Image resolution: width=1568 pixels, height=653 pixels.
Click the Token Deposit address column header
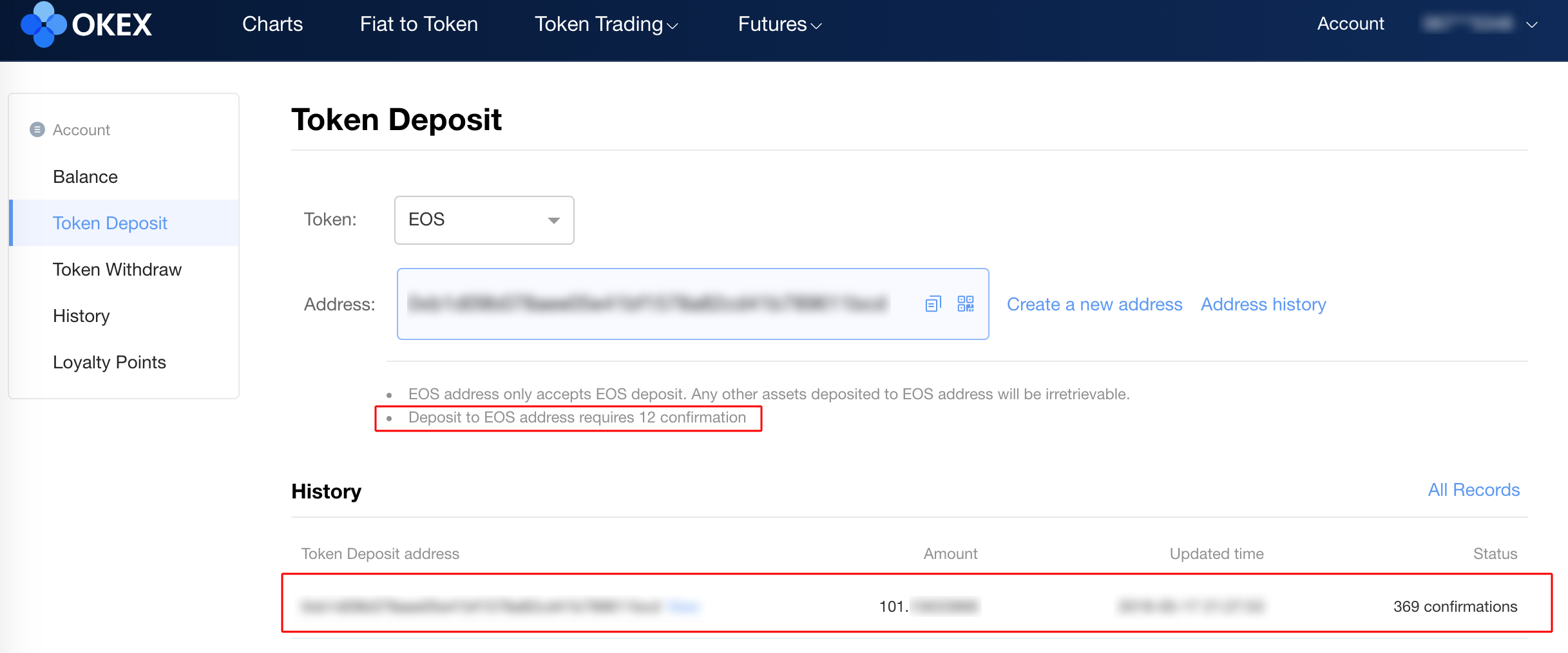click(x=380, y=554)
